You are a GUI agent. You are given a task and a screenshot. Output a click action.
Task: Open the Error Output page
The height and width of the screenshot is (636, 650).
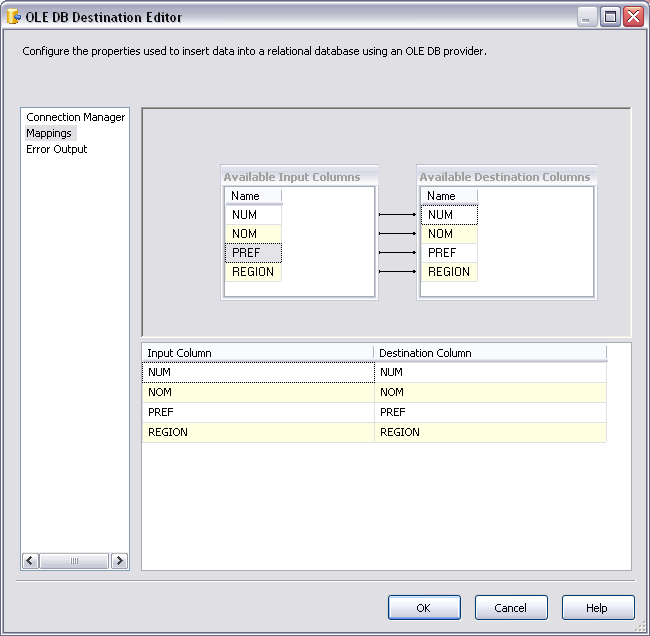[x=57, y=149]
